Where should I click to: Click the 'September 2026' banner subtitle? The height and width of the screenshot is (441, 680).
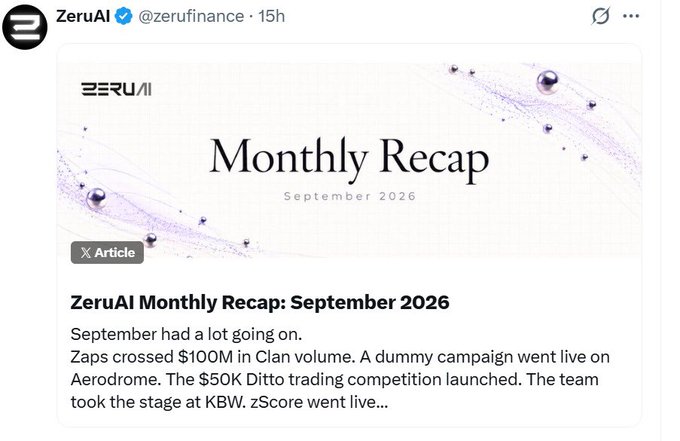(350, 196)
